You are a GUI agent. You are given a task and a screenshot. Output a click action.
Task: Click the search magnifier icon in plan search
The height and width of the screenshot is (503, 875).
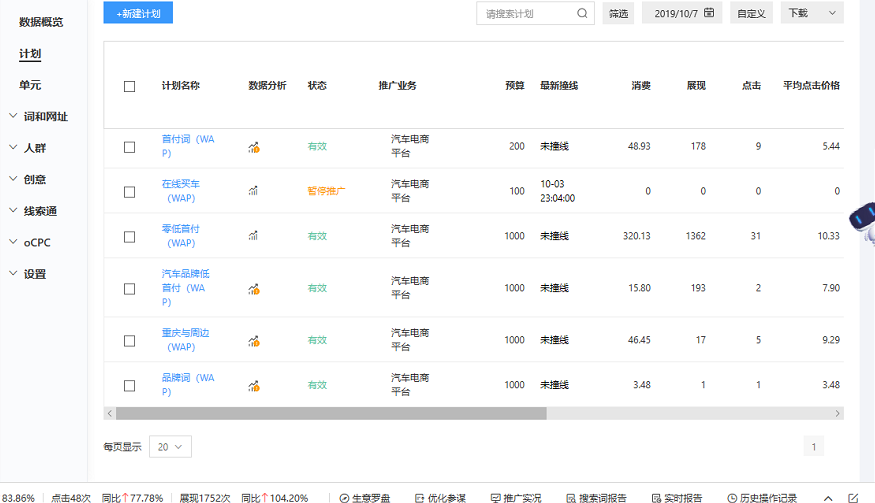(x=582, y=13)
